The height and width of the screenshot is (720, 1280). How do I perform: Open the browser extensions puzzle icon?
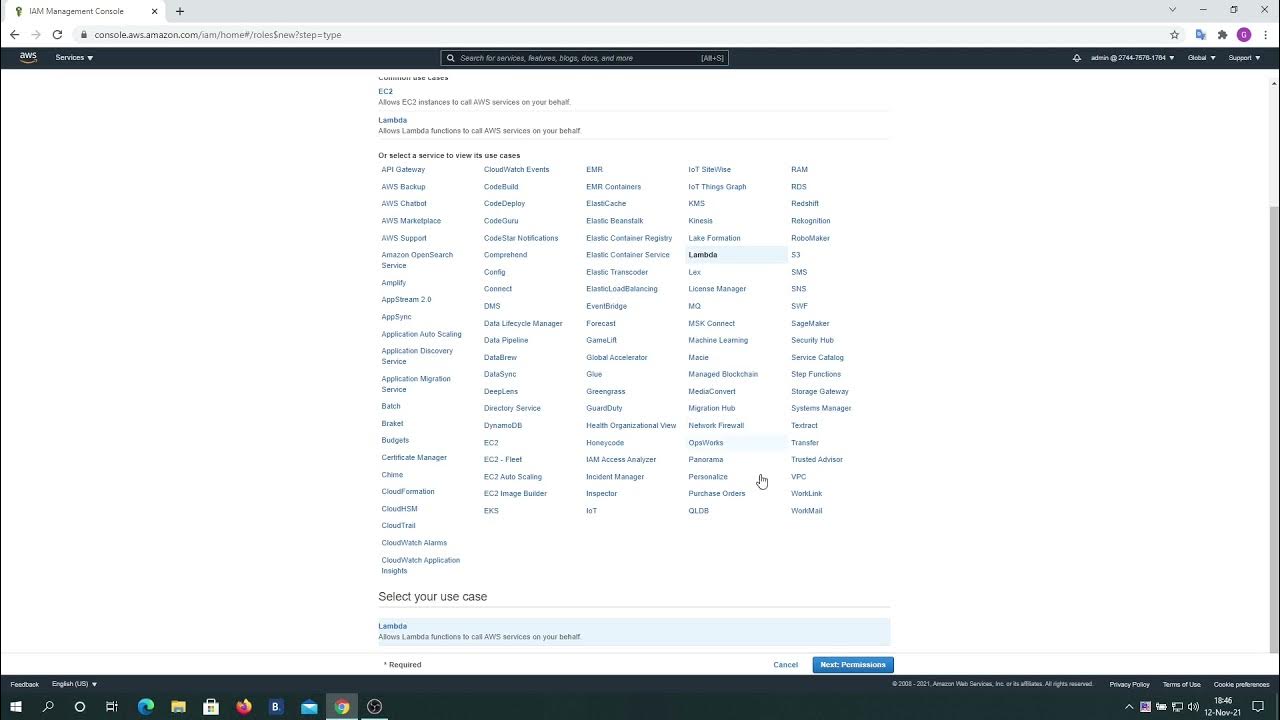click(x=1222, y=34)
